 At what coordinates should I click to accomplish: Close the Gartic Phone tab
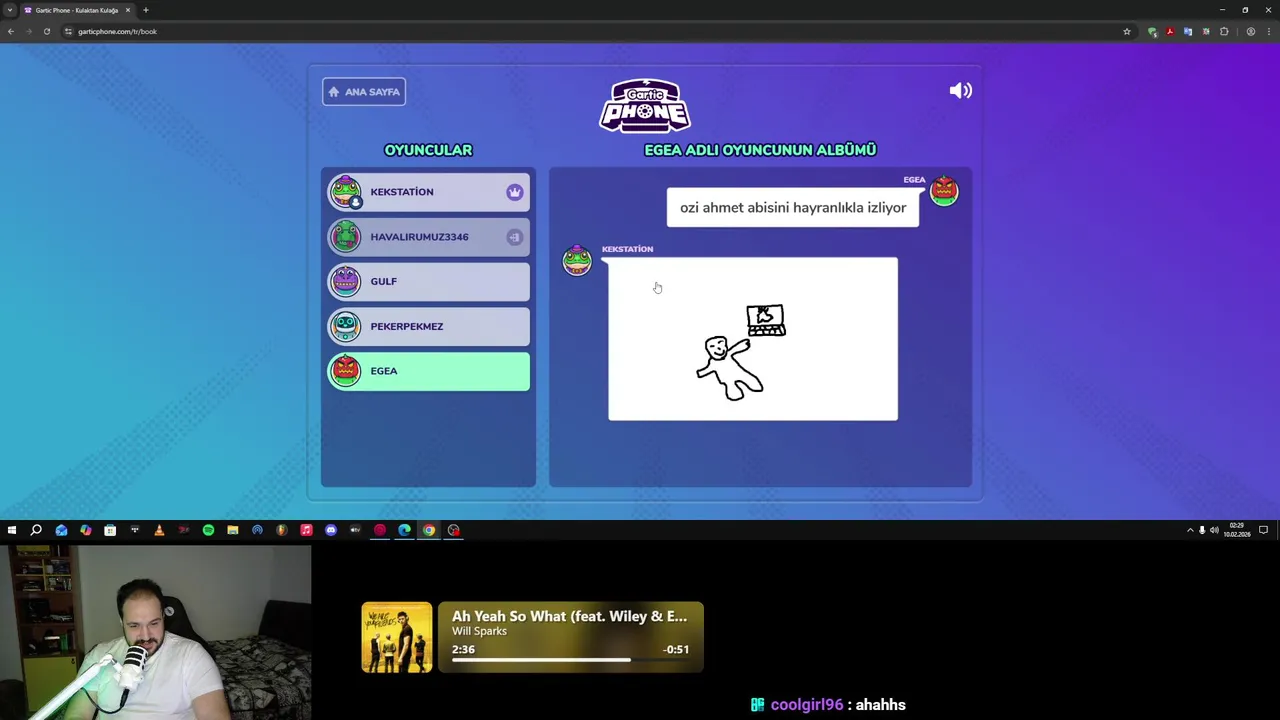coord(127,10)
